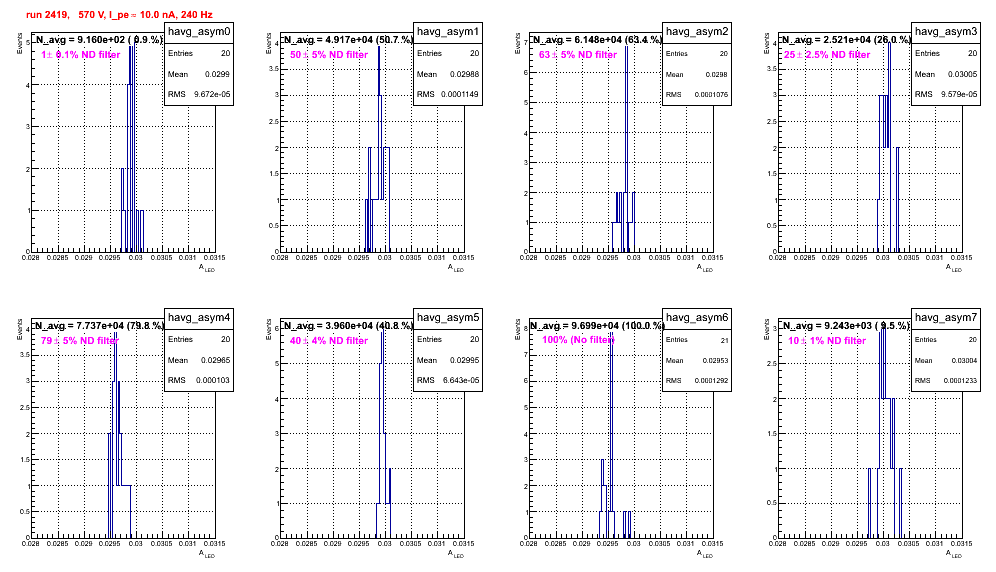This screenshot has height=572, width=996.
Task: Click the Mean value 0.03005 in havg_asym3 stats
Action: (962, 74)
